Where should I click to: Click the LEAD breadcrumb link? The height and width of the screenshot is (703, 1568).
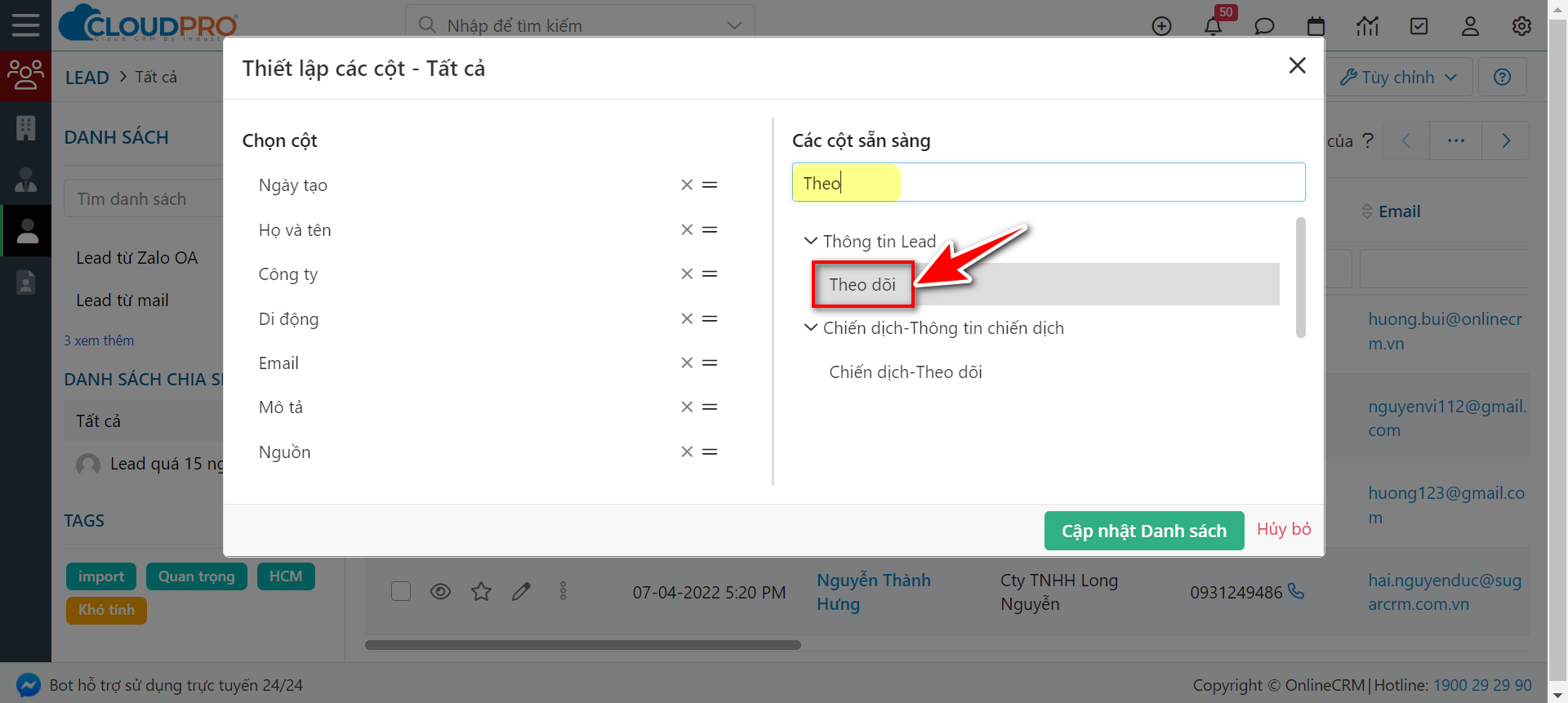point(87,78)
